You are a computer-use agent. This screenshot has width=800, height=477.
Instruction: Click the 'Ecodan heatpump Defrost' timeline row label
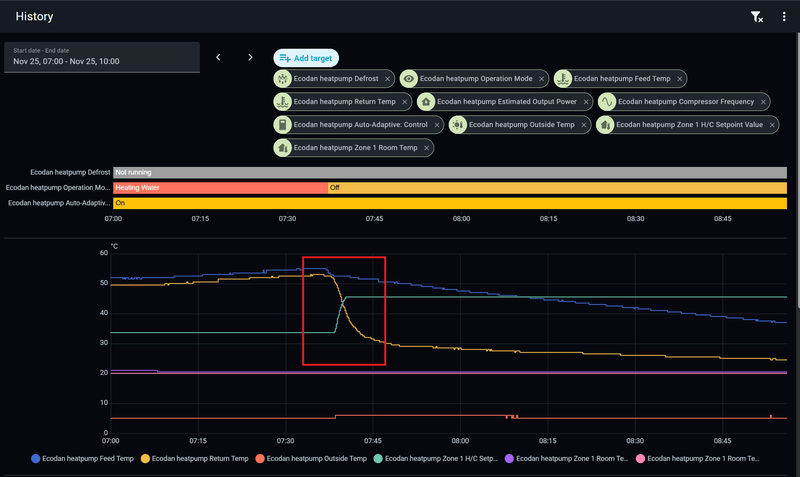click(x=70, y=172)
